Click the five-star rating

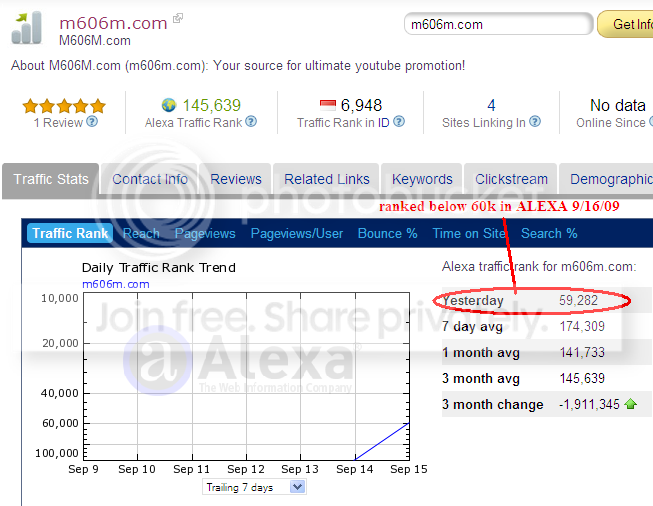pyautogui.click(x=64, y=106)
